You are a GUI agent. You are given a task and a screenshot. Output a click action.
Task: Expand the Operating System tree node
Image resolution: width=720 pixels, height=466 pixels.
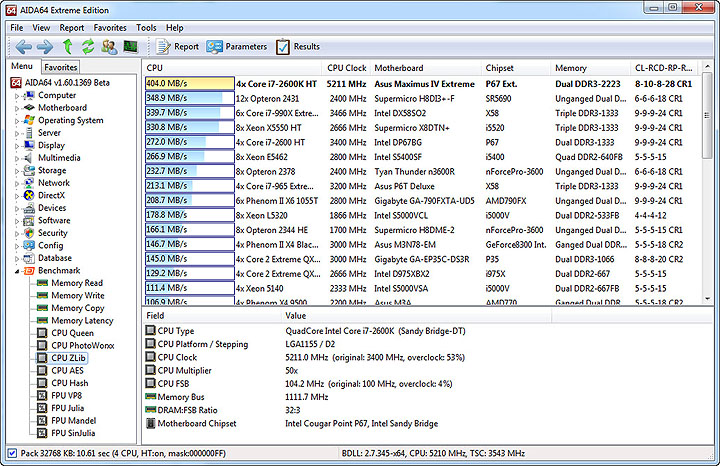coord(17,121)
